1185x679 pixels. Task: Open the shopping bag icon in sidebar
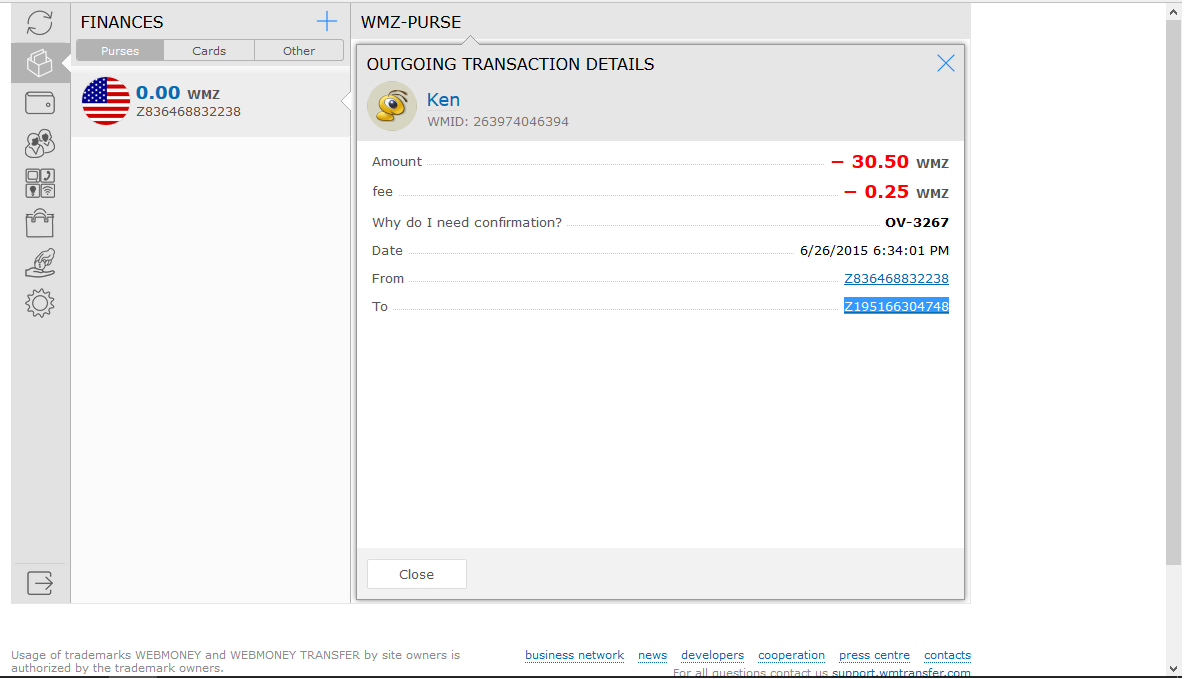[x=39, y=223]
